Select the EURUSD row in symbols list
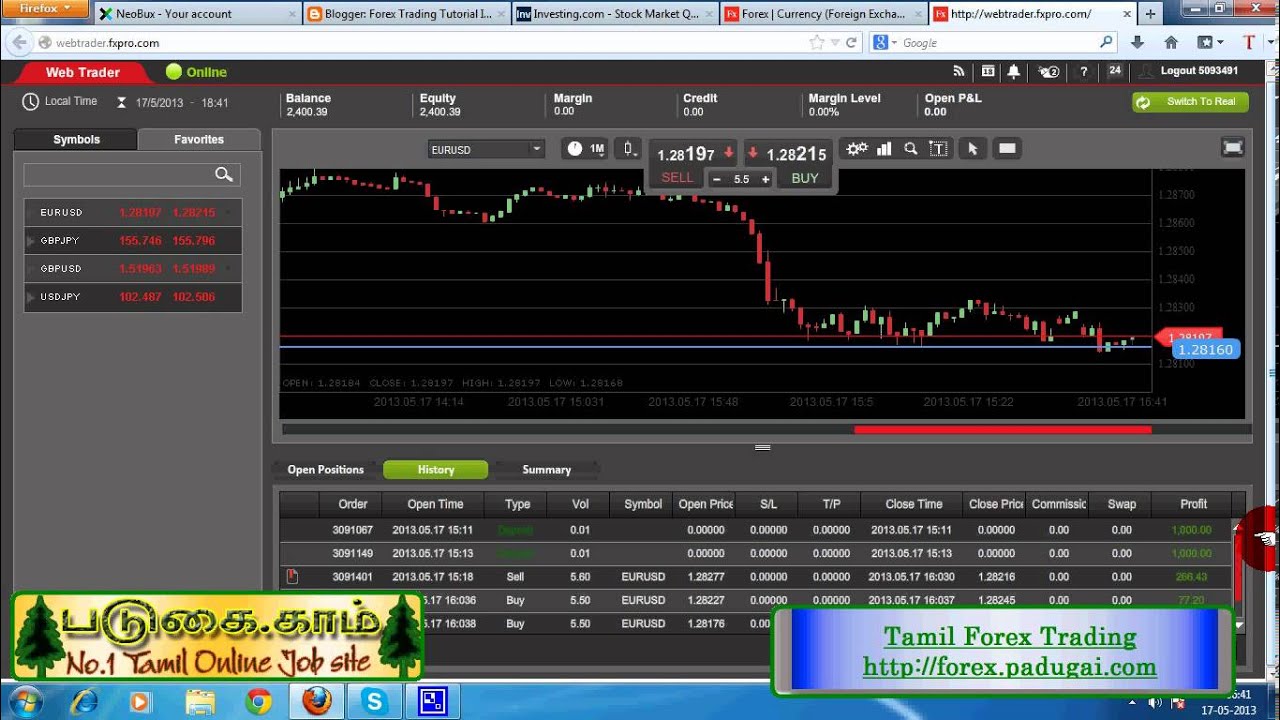1280x720 pixels. (133, 213)
